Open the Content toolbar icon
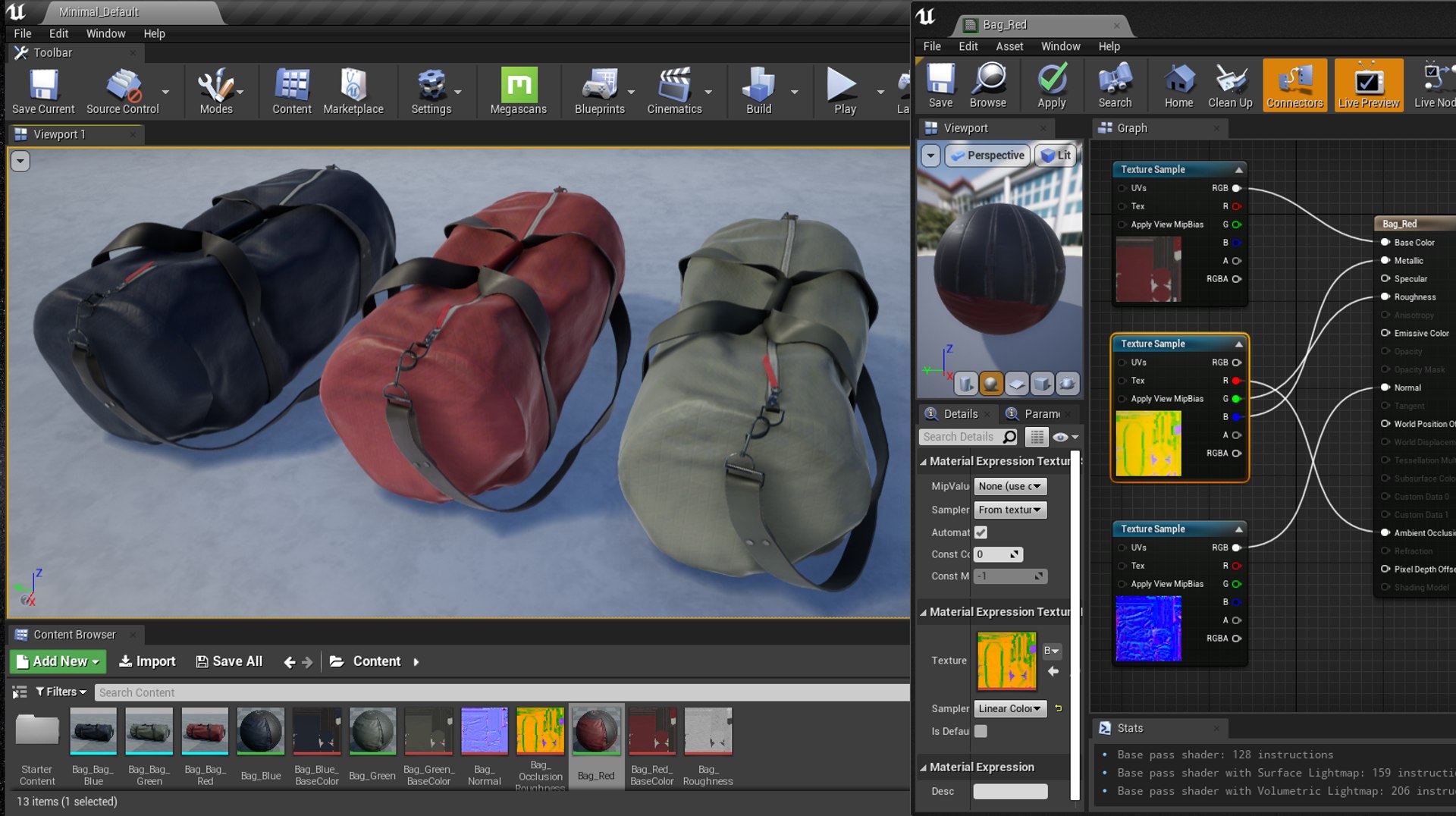This screenshot has width=1456, height=816. pos(292,91)
